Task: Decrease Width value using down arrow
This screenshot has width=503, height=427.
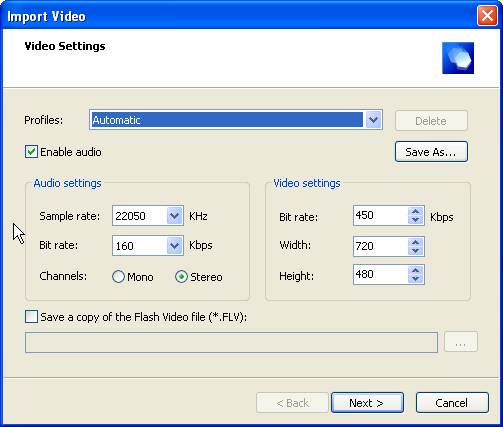Action: pyautogui.click(x=415, y=251)
